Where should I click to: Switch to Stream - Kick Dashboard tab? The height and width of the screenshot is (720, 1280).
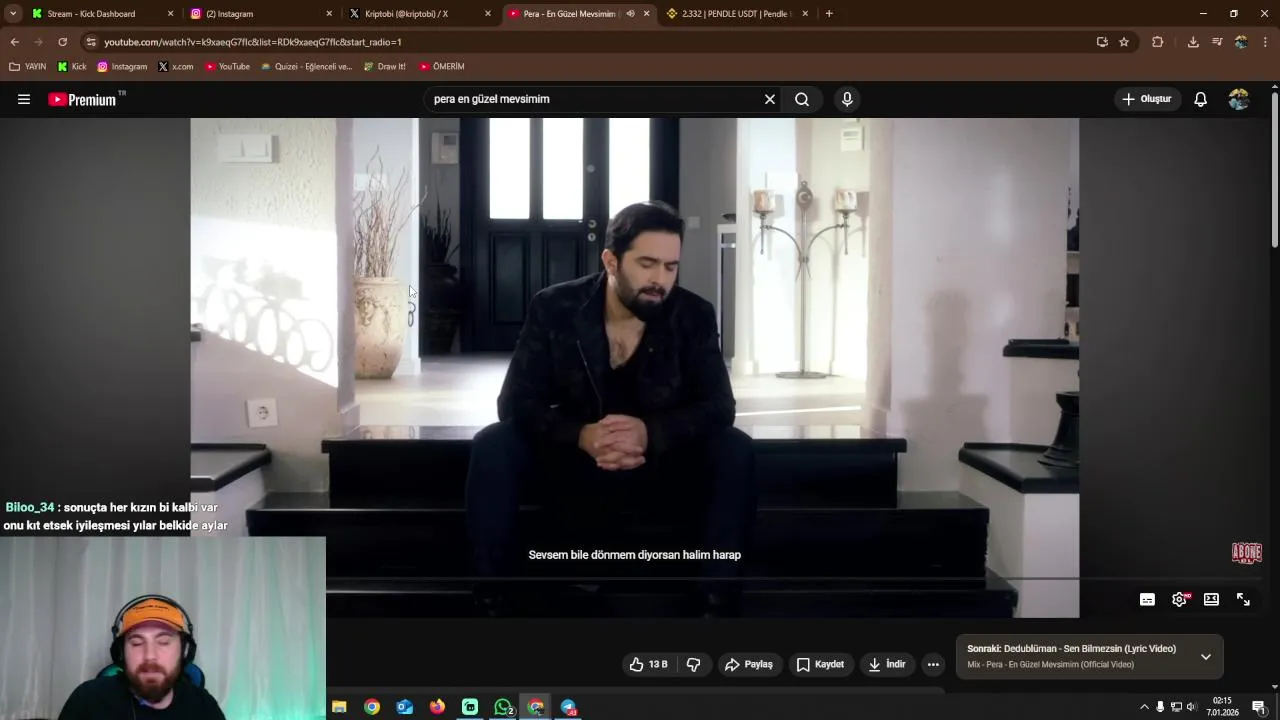[x=91, y=14]
